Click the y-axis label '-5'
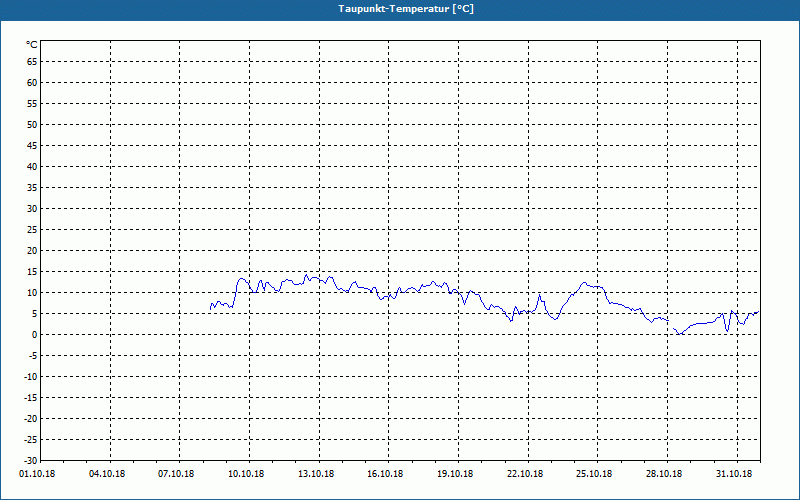Viewport: 800px width, 500px height. click(33, 356)
